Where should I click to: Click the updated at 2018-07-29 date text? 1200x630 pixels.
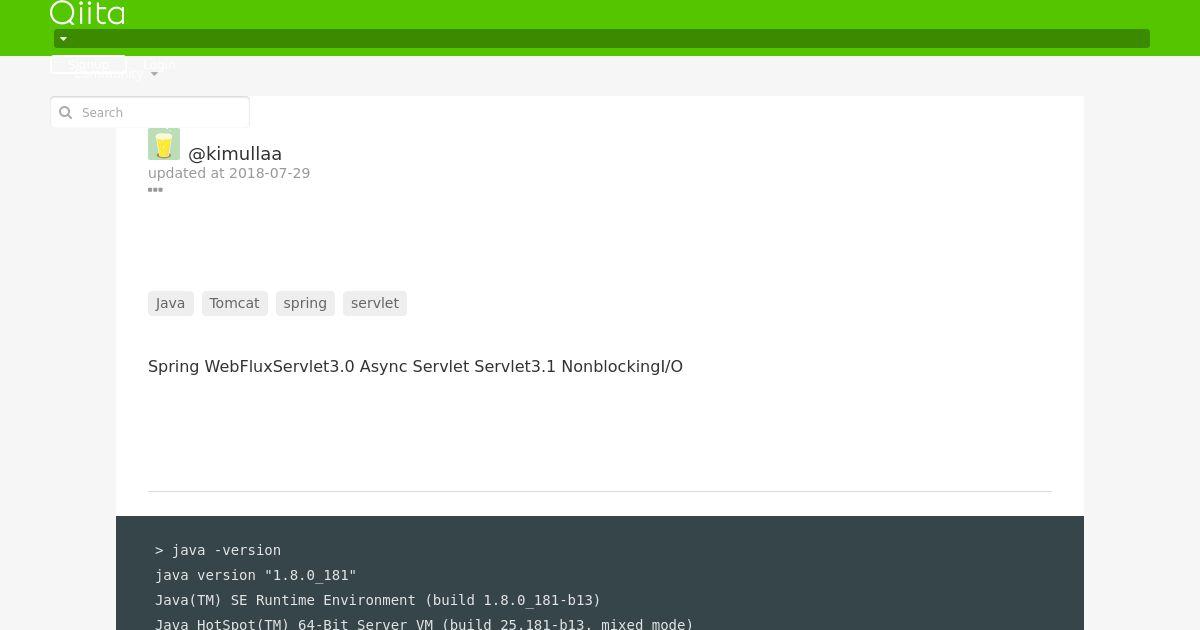pyautogui.click(x=229, y=173)
